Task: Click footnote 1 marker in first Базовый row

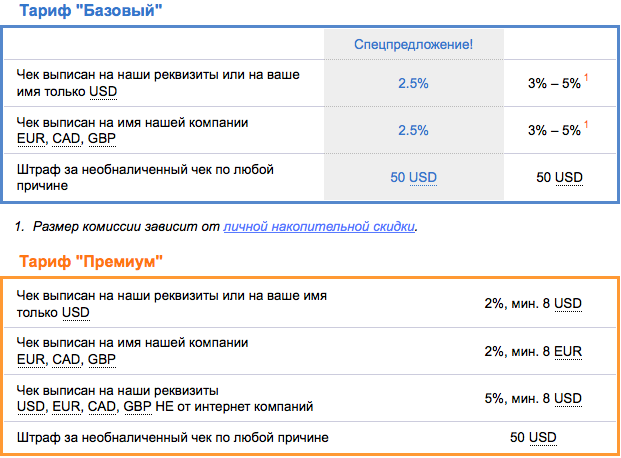Action: coord(586,80)
